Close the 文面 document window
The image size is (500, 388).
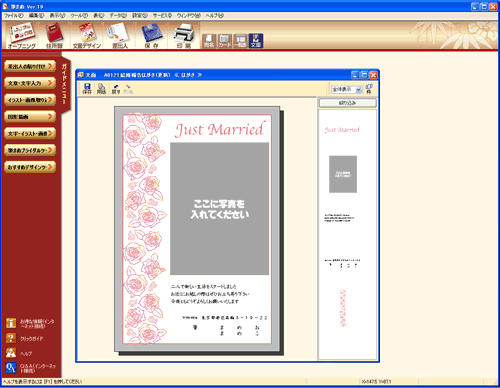click(x=373, y=75)
